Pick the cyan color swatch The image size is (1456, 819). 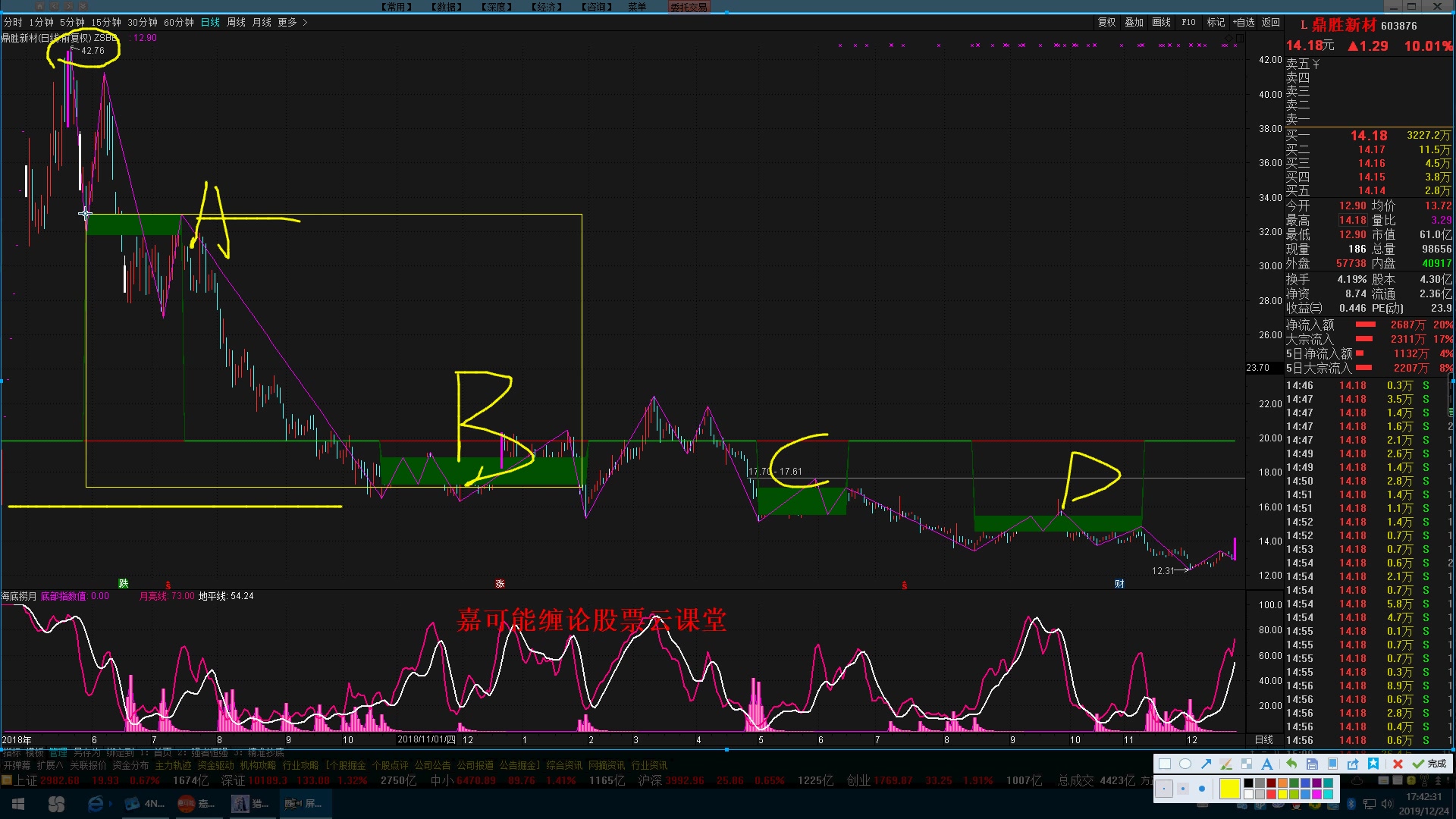pos(1328,794)
